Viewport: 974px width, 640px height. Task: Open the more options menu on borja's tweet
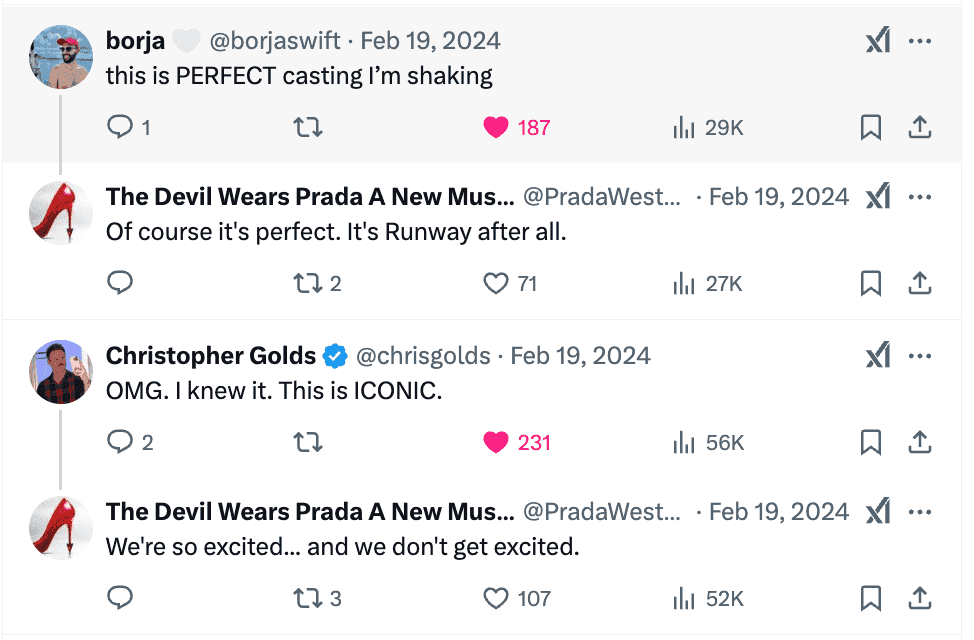pos(920,40)
